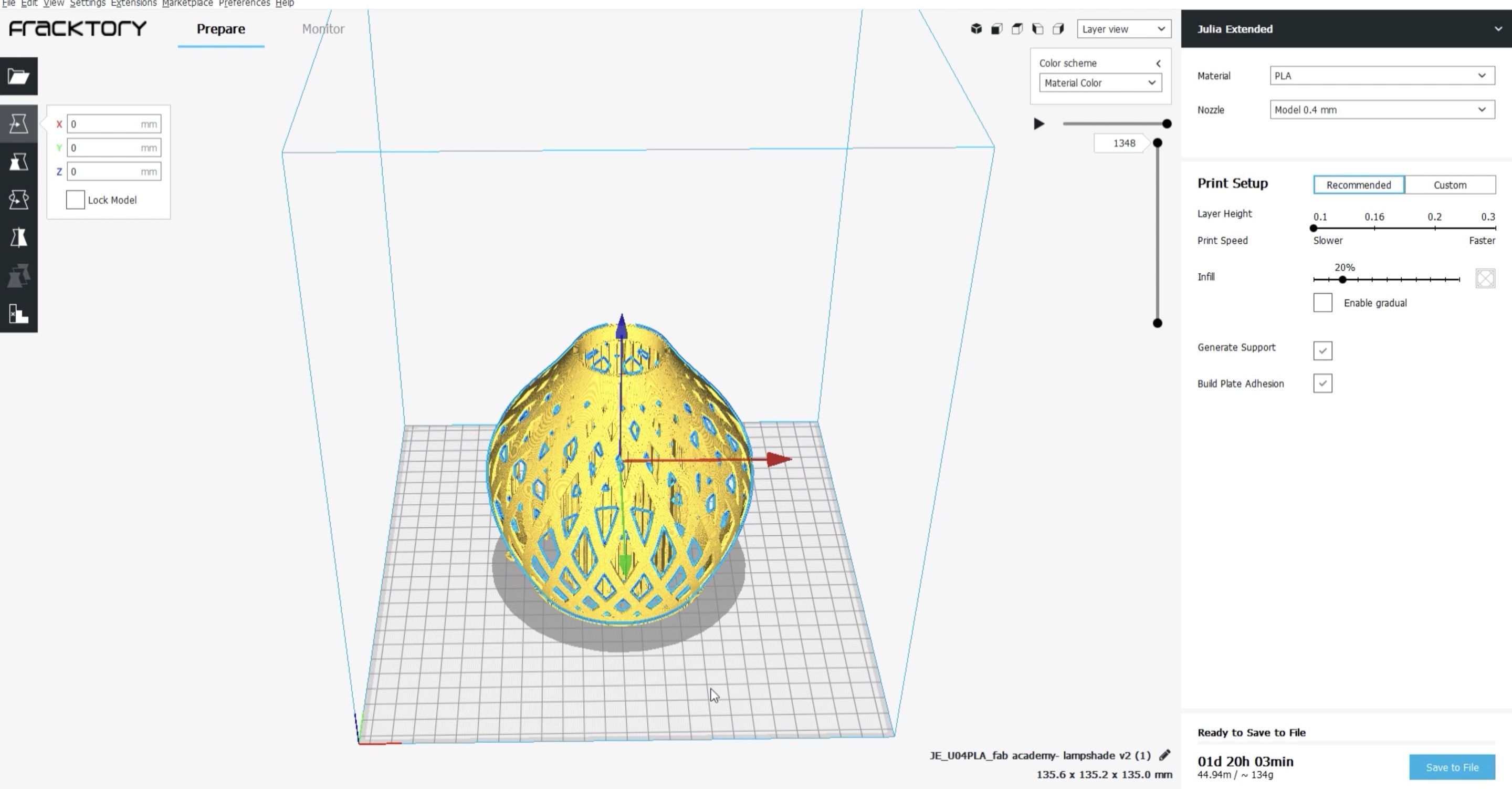Switch to 3D perspective camera view icon
The image size is (1512, 789).
pos(976,28)
